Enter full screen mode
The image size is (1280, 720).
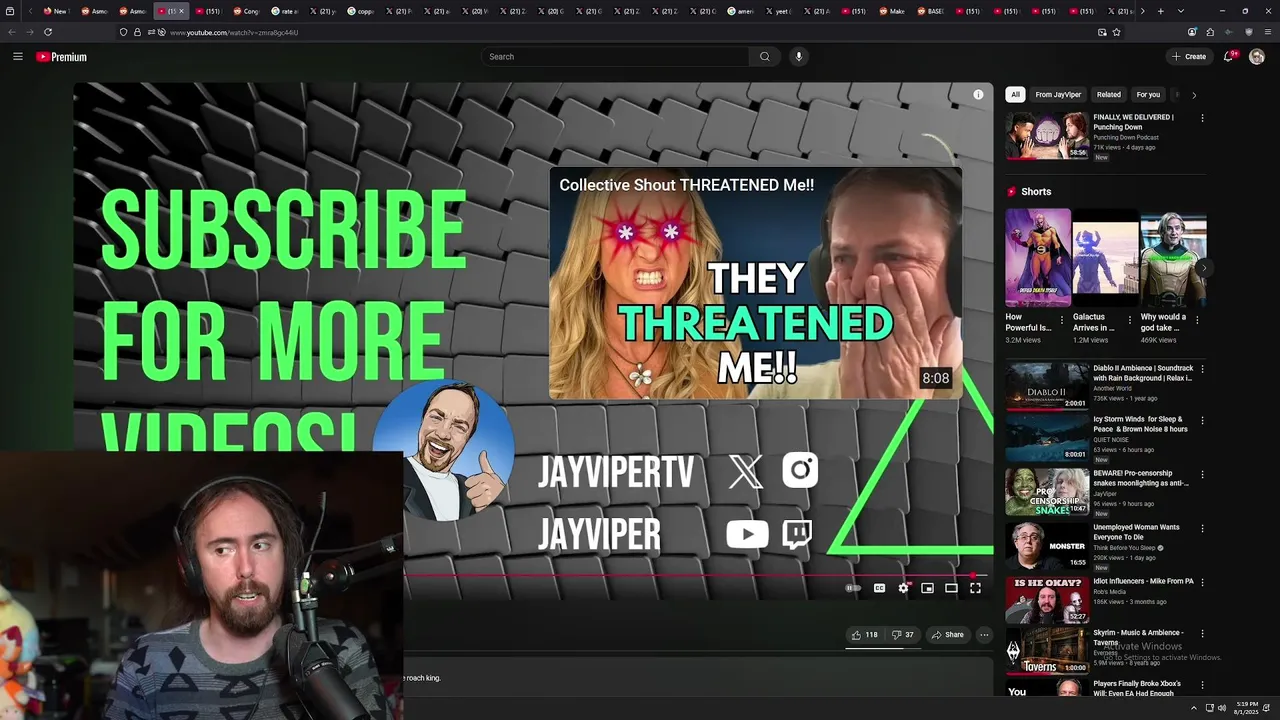pos(975,588)
